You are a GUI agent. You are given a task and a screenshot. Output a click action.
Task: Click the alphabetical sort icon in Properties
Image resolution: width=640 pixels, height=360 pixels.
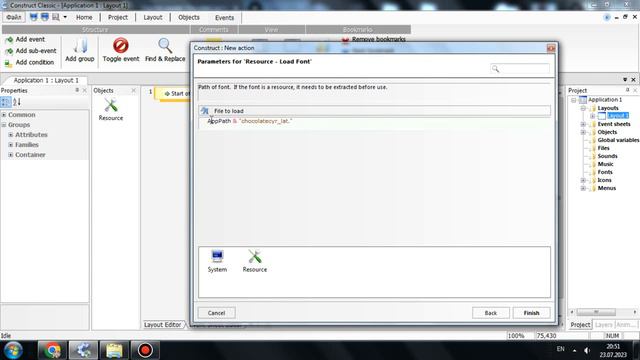[17, 102]
